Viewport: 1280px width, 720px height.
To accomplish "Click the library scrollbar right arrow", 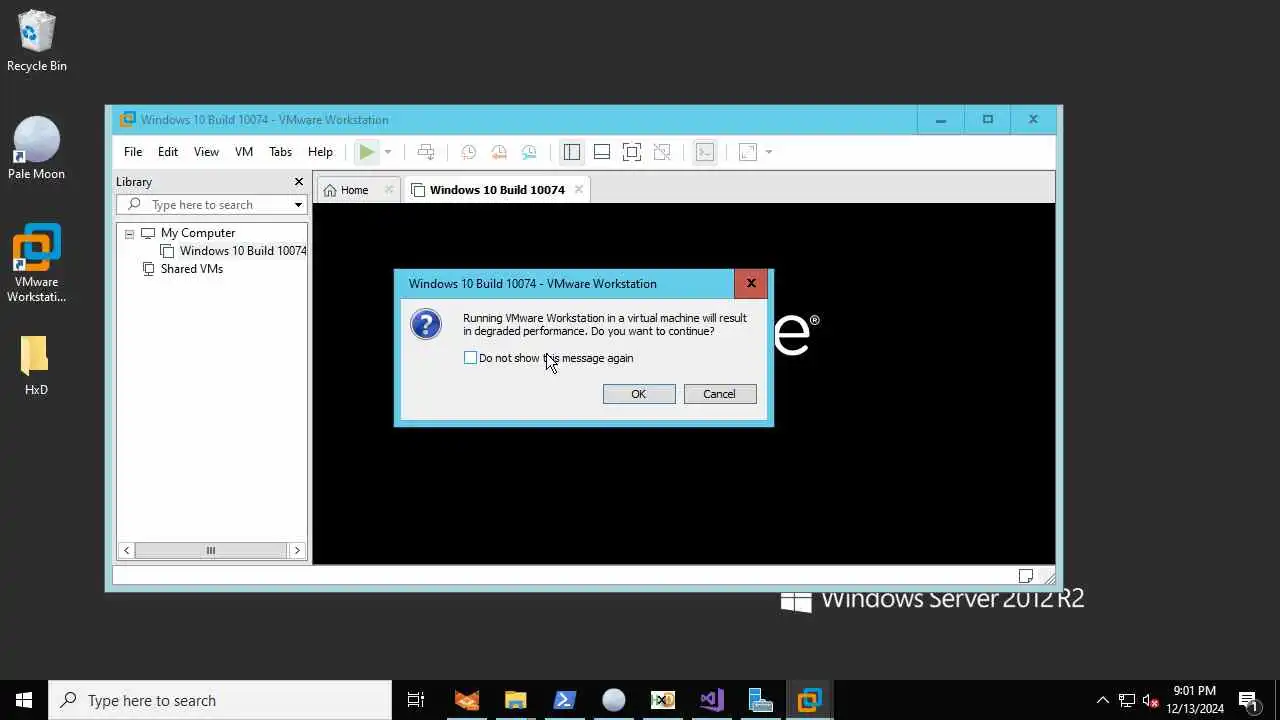I will (297, 550).
